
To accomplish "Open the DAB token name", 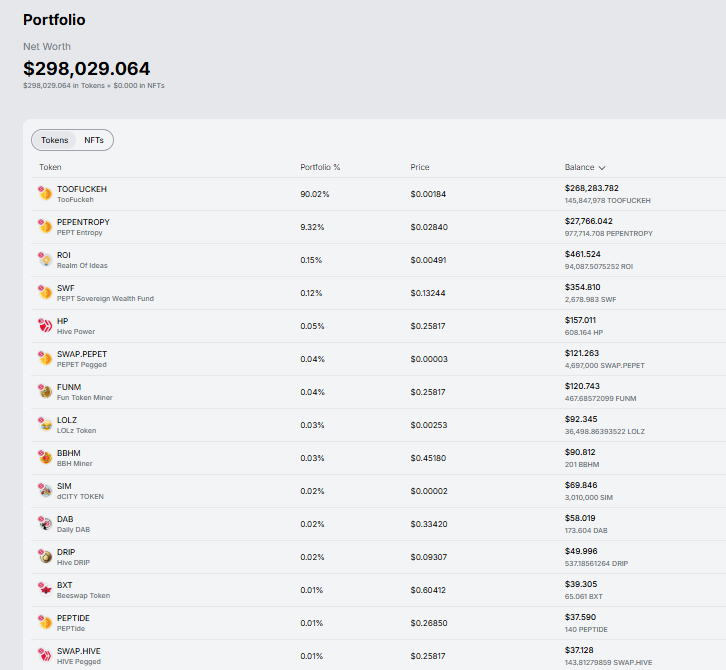I will 65,519.
